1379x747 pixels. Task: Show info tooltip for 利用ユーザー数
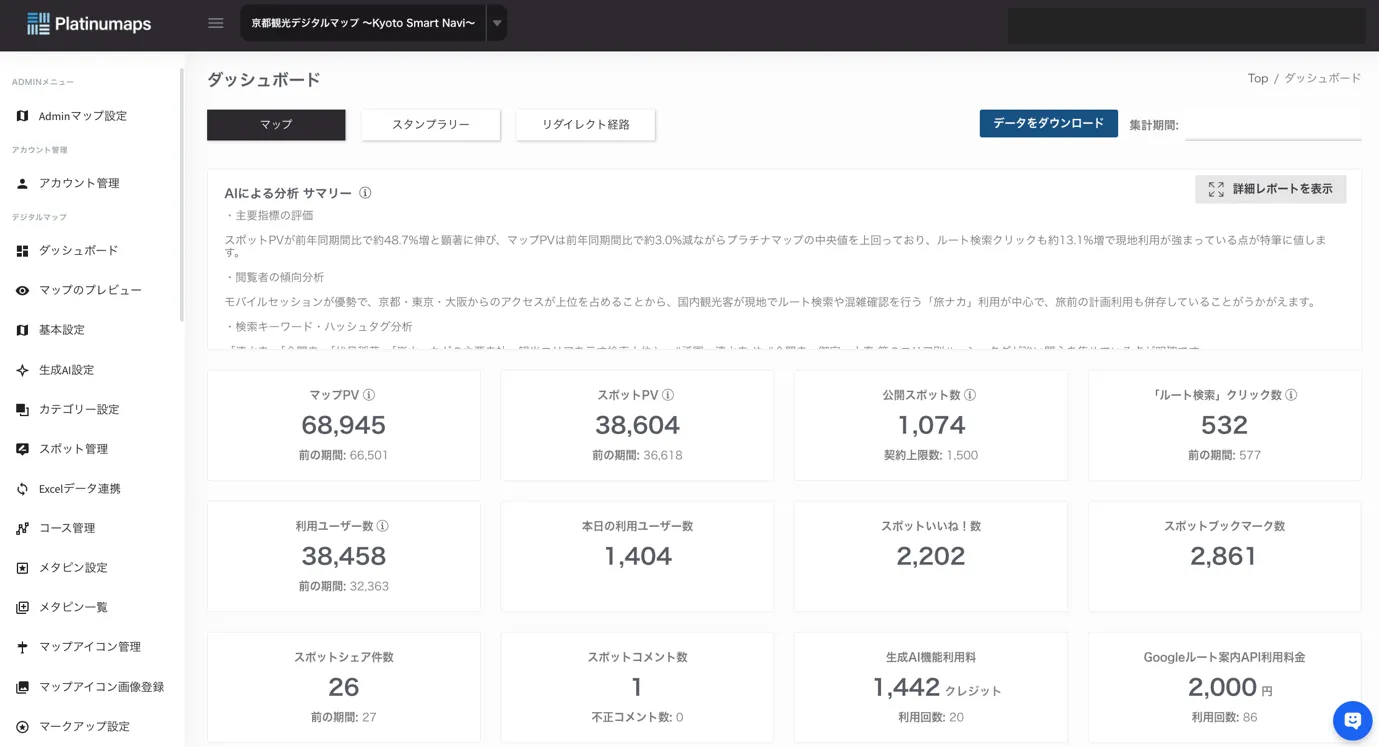coord(382,526)
